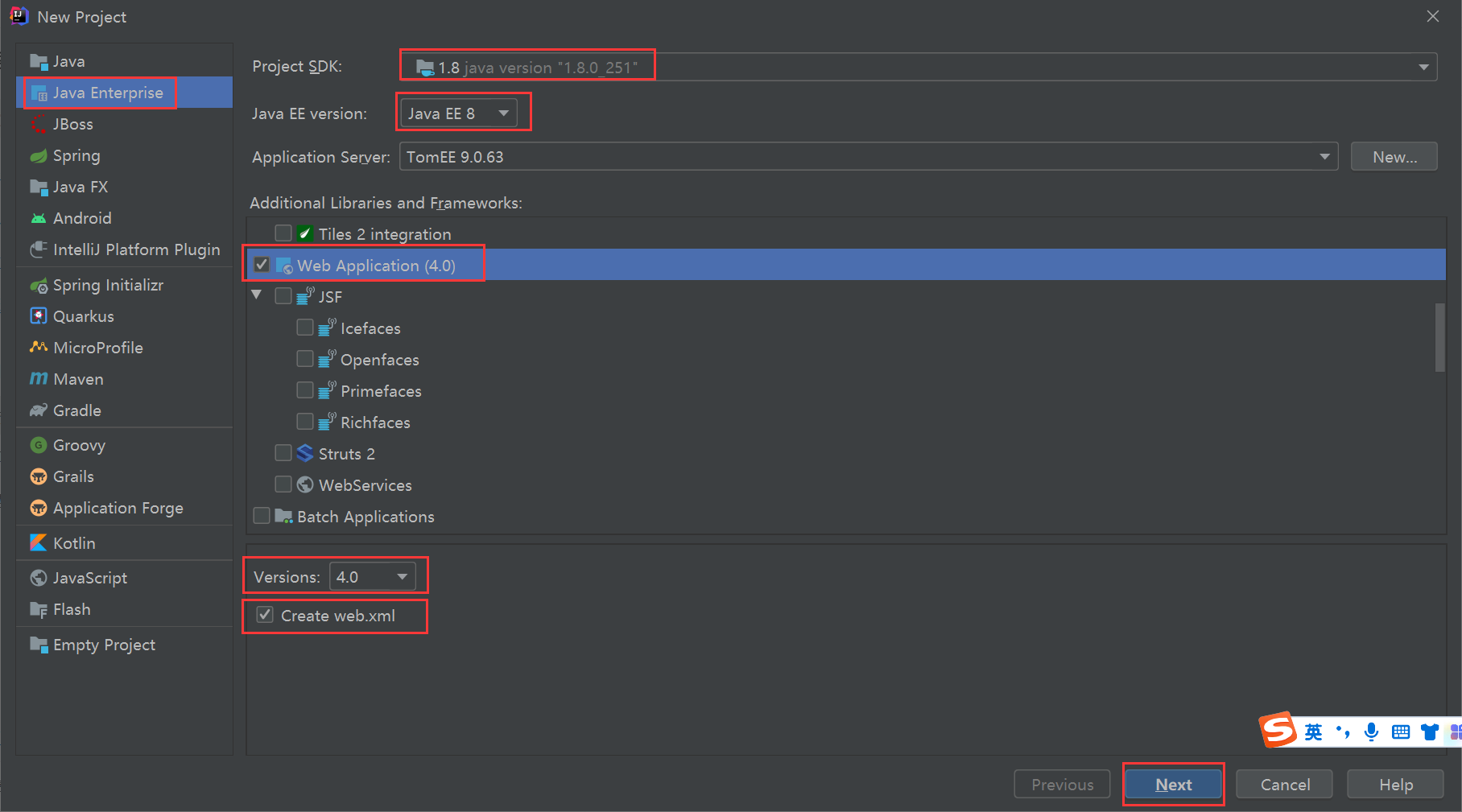Viewport: 1462px width, 812px height.
Task: Enable Tiles 2 integration checkbox
Action: 283,233
